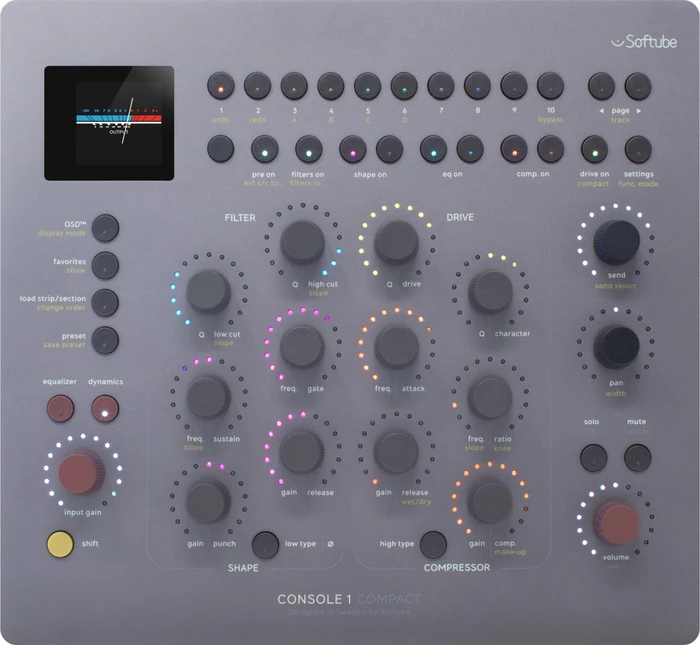Click the yellow shift button
The height and width of the screenshot is (645, 700).
pos(60,544)
